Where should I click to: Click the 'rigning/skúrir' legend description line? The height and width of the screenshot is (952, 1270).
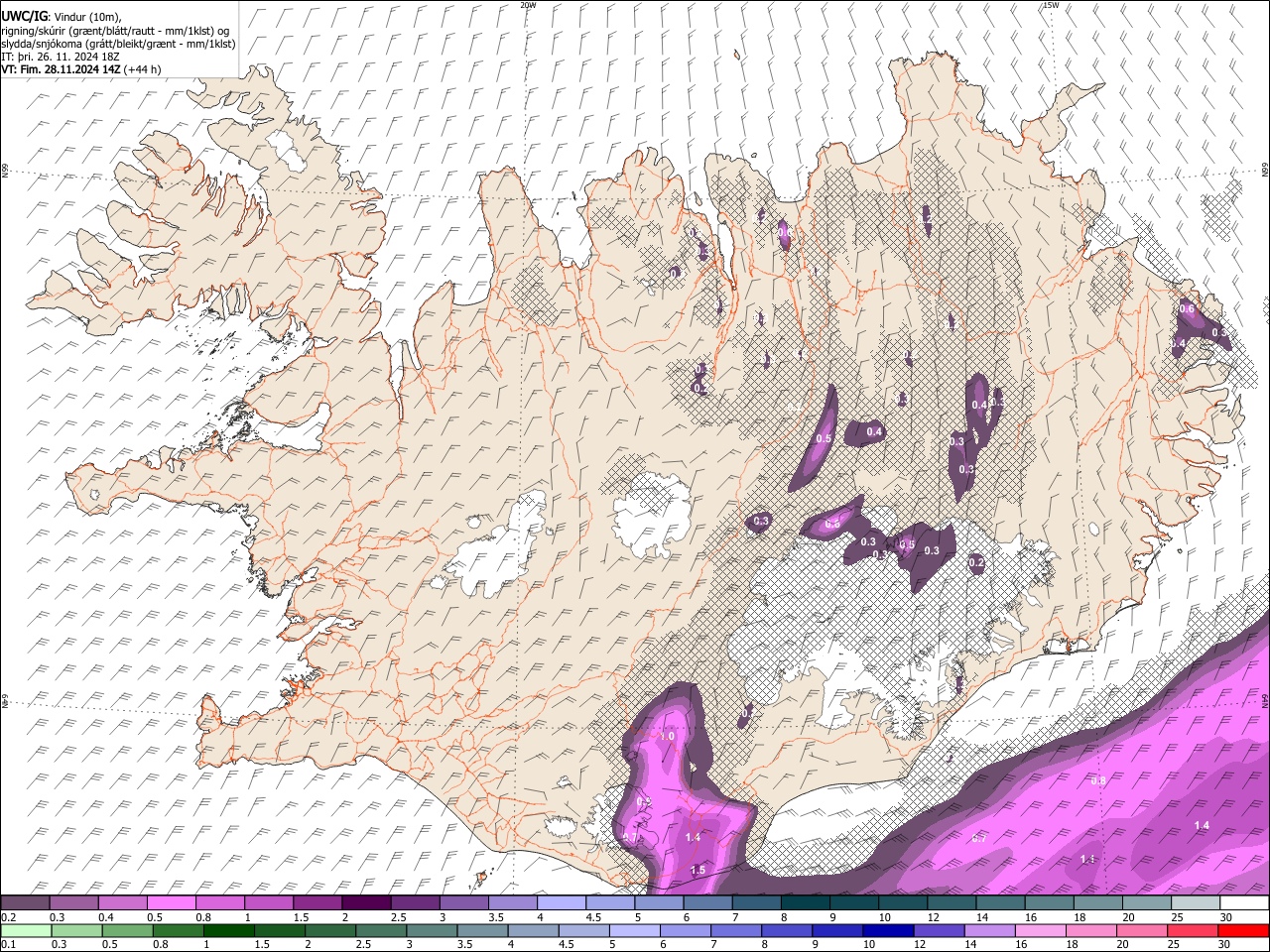click(x=115, y=30)
